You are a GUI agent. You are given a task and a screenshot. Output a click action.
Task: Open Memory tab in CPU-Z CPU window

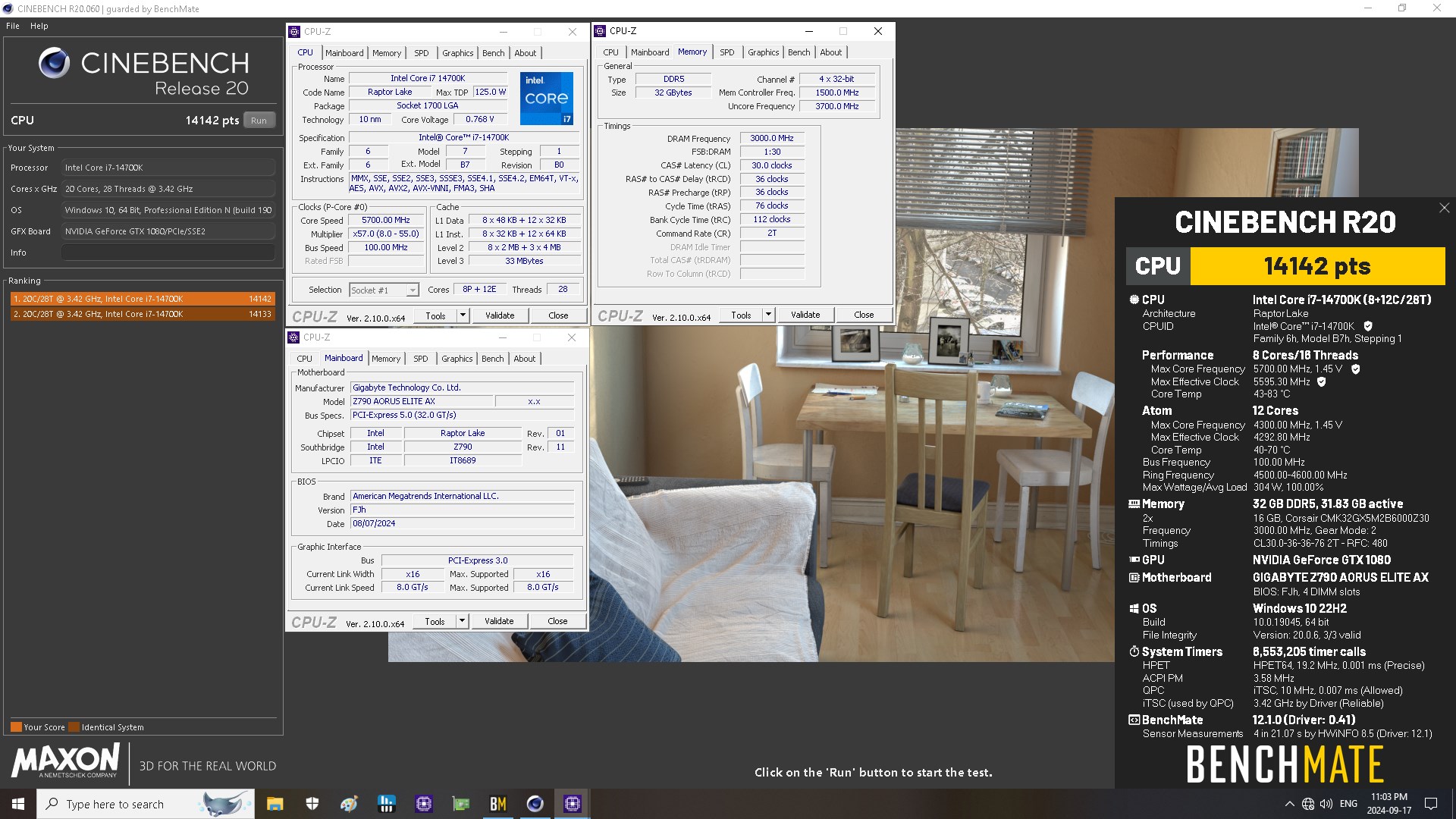point(387,53)
